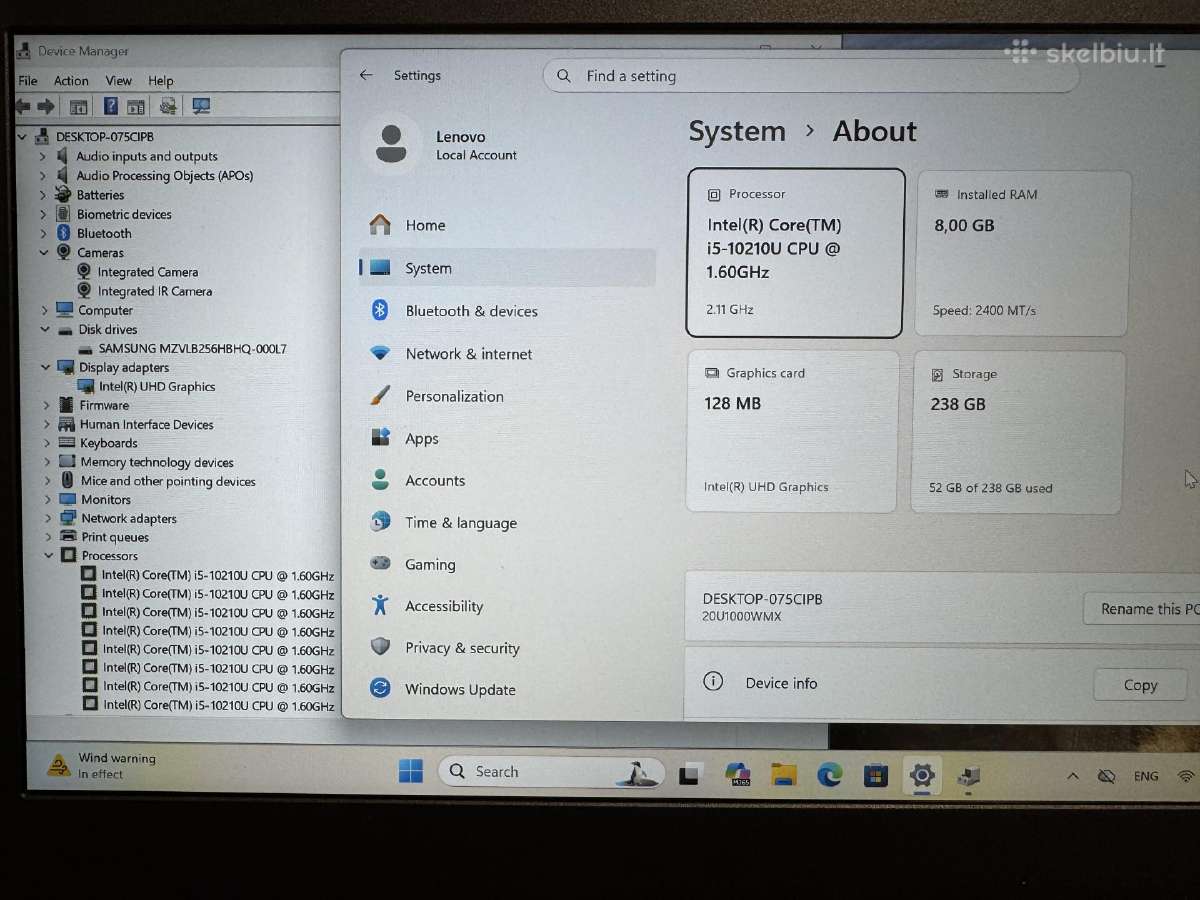
Task: Copy the Device info
Action: pos(1140,685)
